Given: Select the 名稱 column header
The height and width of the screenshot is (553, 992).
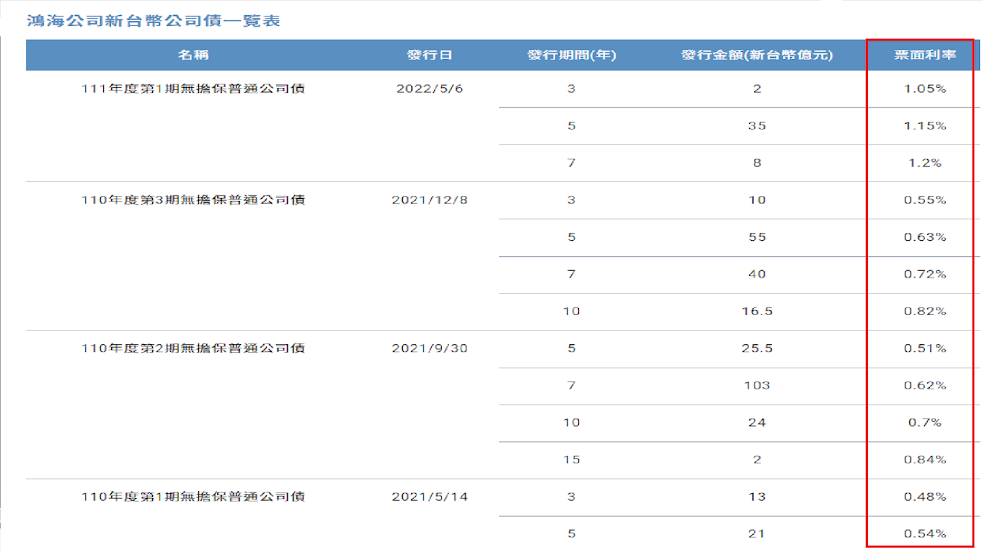Looking at the screenshot, I should click(194, 55).
